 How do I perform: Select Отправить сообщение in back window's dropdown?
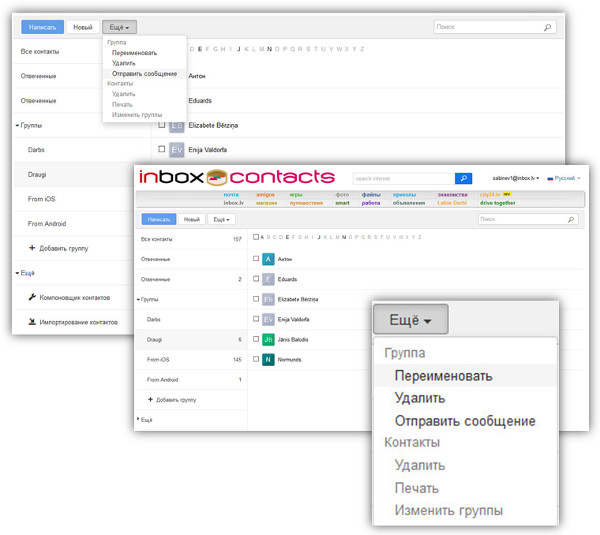pyautogui.click(x=144, y=73)
